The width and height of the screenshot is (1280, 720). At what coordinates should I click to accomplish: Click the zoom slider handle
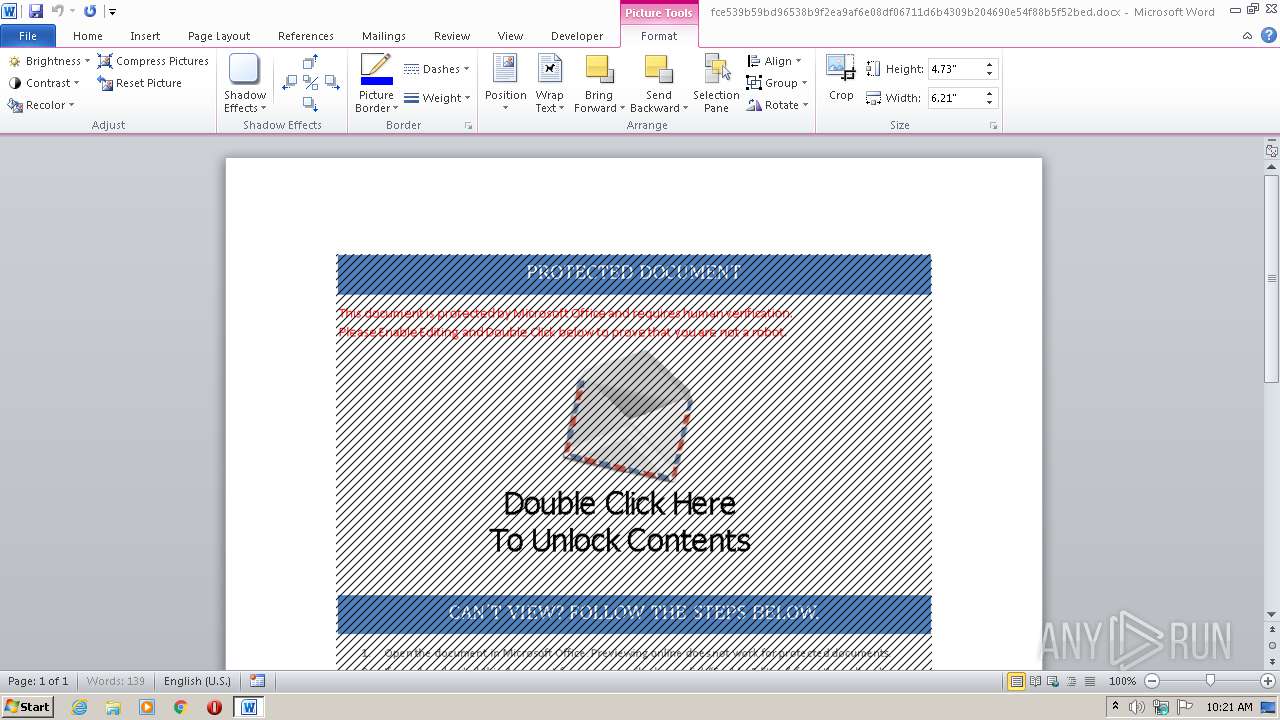[1210, 681]
